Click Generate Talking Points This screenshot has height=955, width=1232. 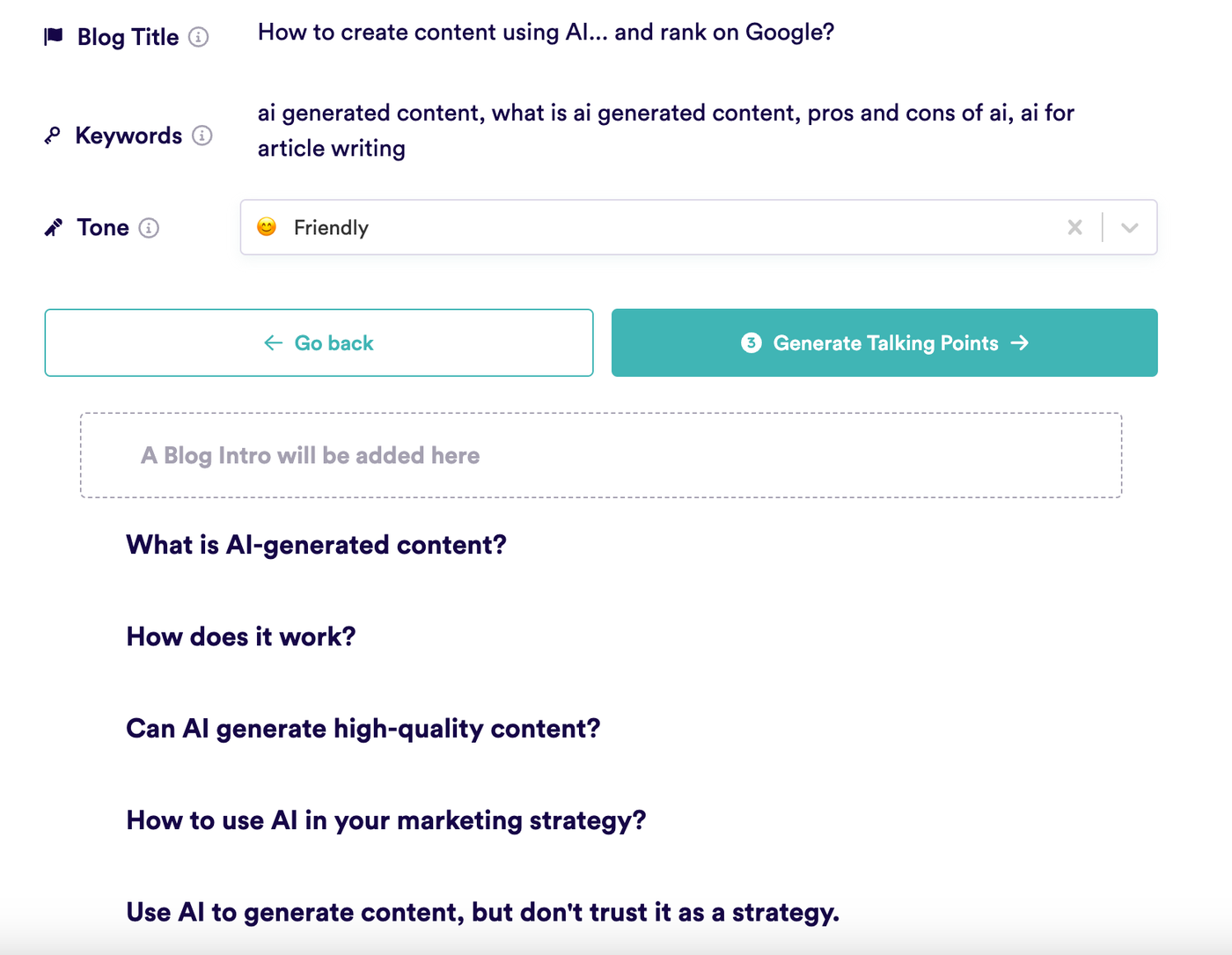[x=884, y=343]
